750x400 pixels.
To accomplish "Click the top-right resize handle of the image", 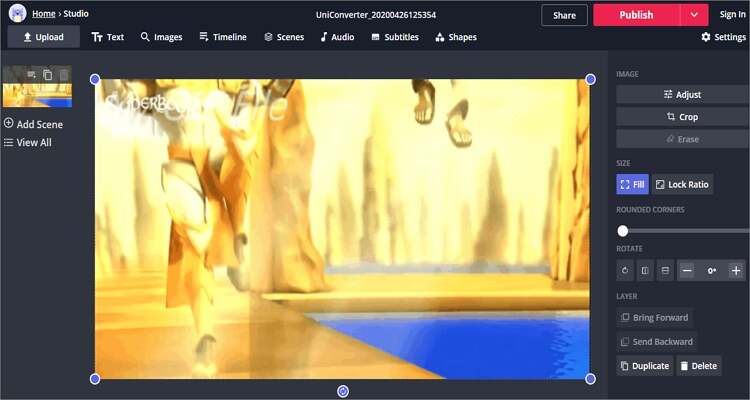I will pos(590,79).
